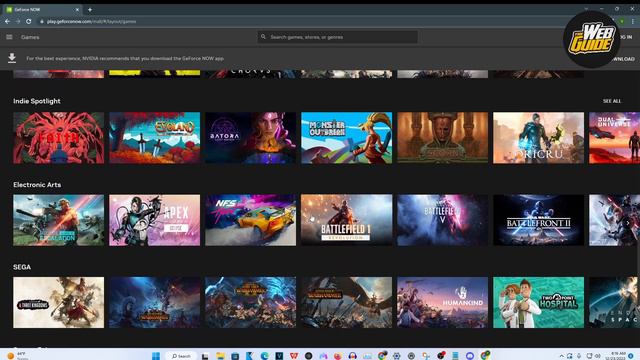Expand Electronic Arts row with right chevron
Screen dimensions: 640x360
click(x=628, y=223)
